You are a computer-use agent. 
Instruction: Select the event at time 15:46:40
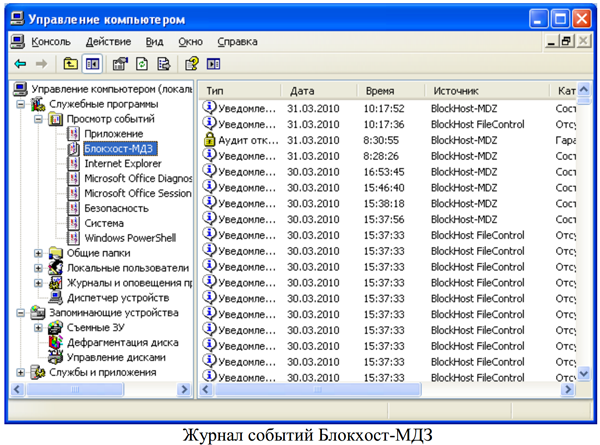click(x=388, y=188)
